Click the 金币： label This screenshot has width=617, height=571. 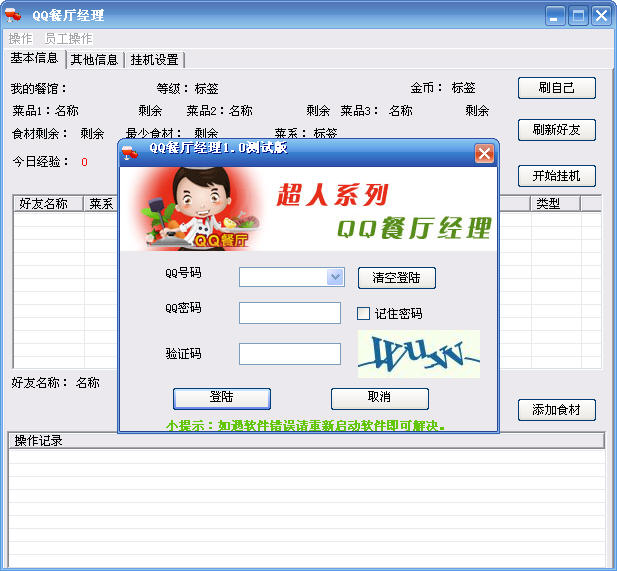pos(426,88)
